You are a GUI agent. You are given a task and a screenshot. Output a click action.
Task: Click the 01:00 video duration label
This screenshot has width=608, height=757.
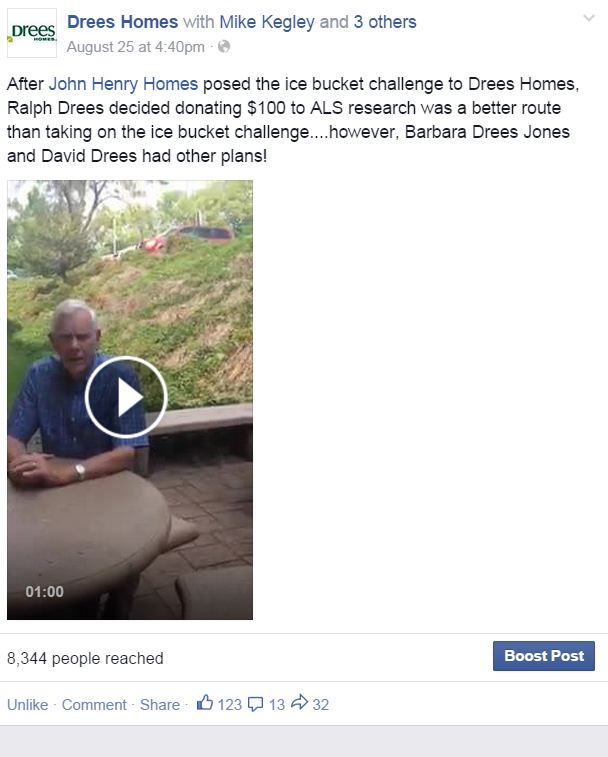[44, 591]
